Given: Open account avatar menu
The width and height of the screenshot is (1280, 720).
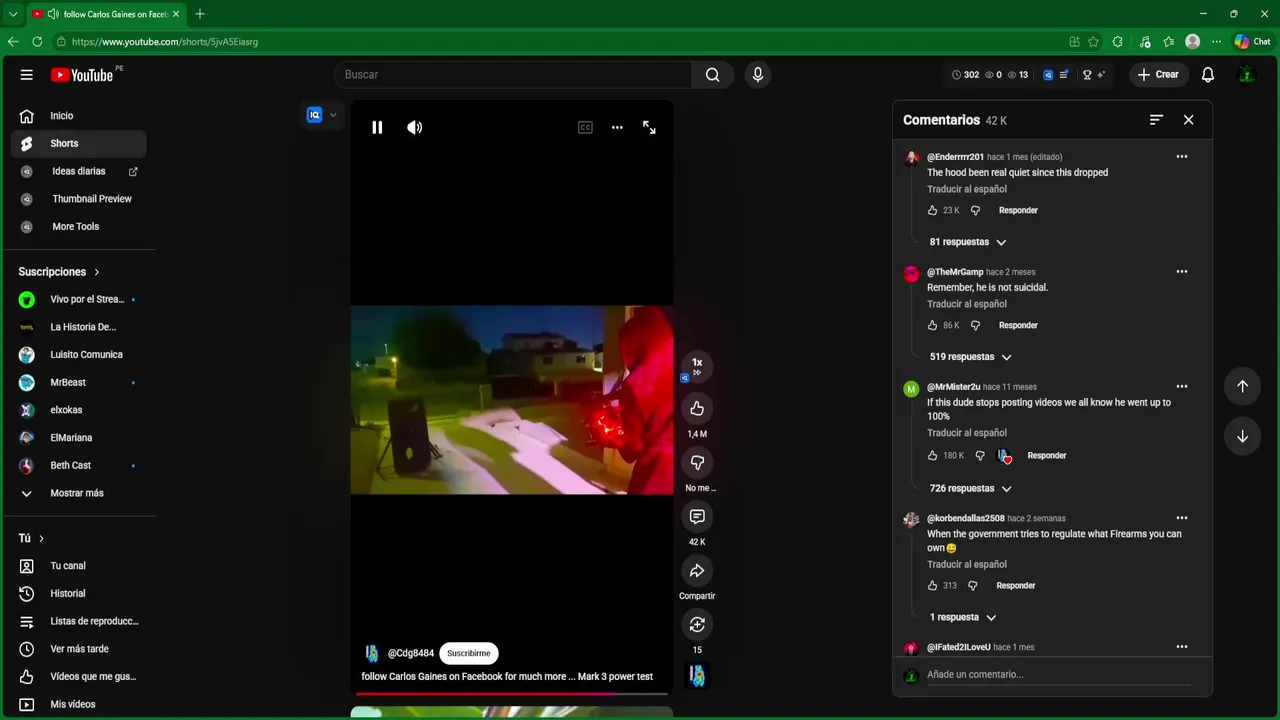Looking at the screenshot, I should pyautogui.click(x=1246, y=75).
